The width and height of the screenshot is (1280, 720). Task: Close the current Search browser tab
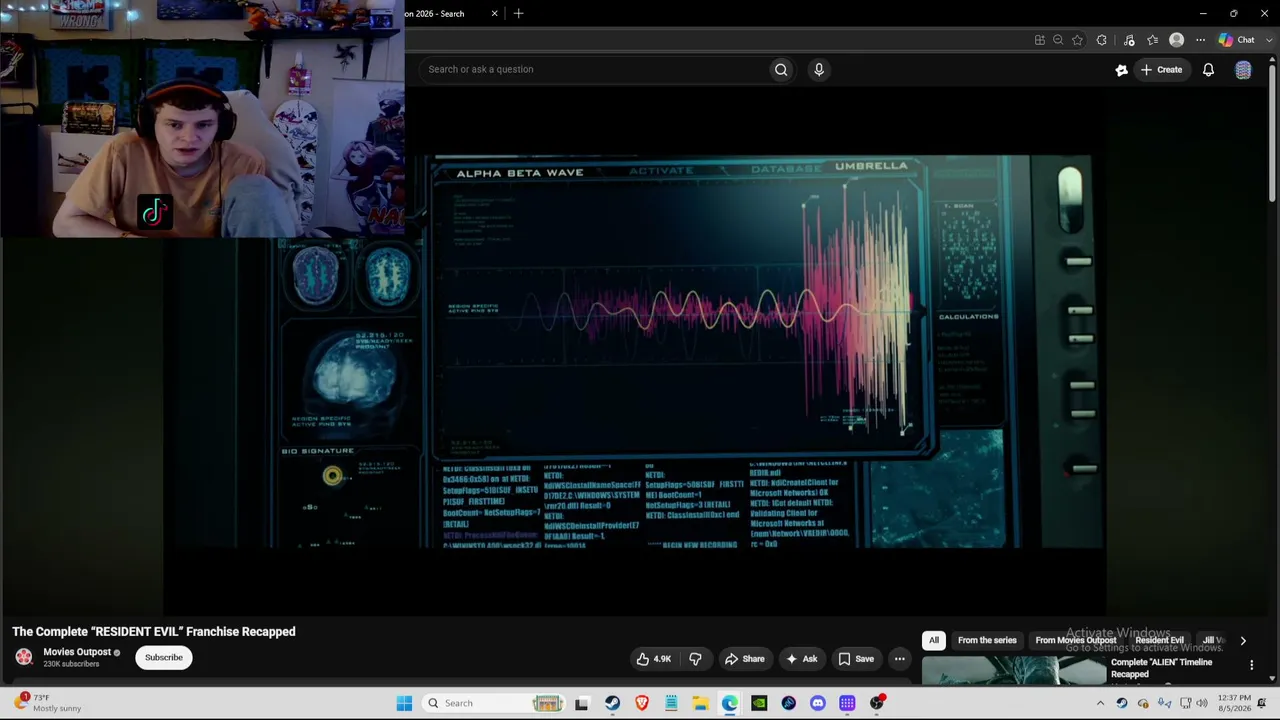(494, 13)
